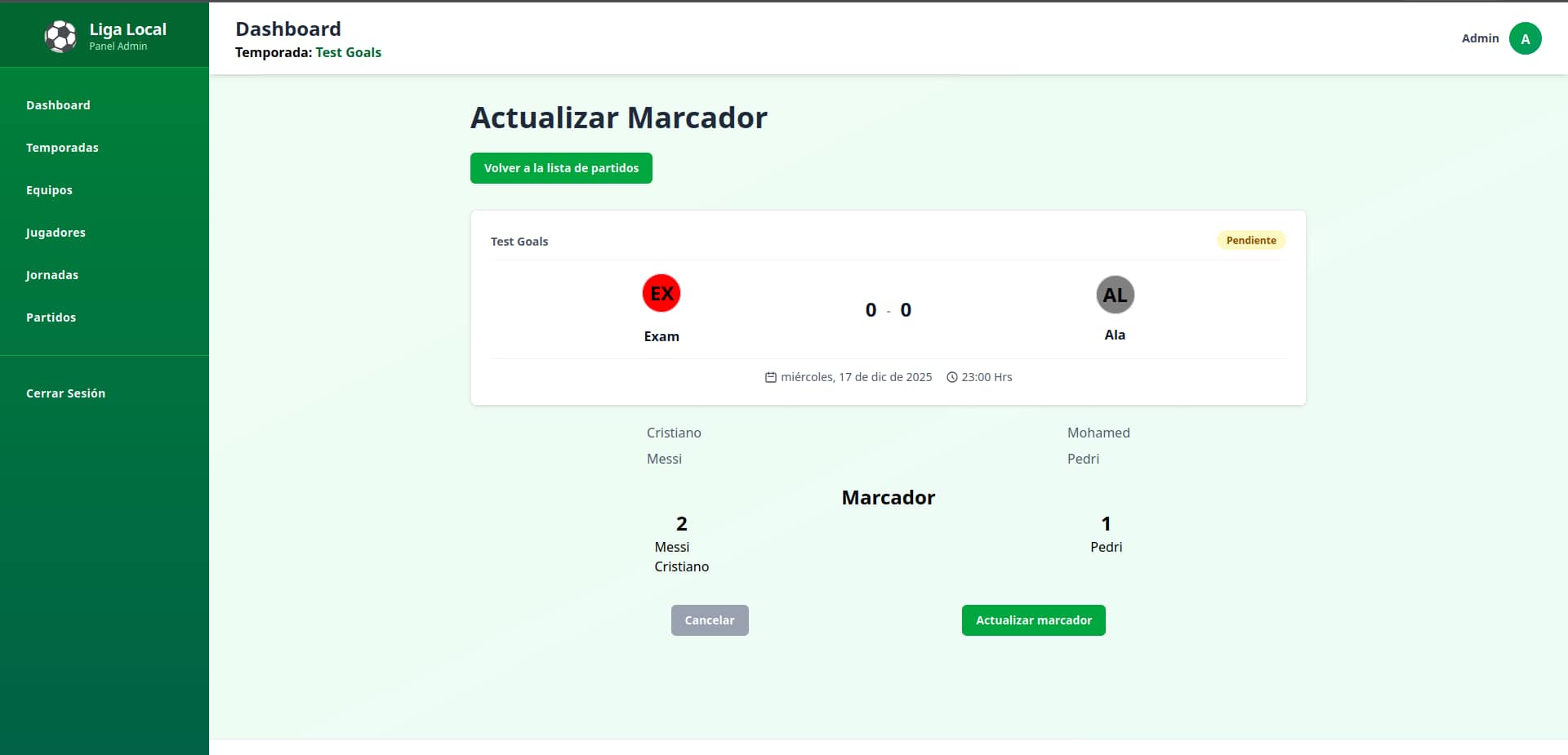Select player Mohamed from Ala roster

tap(1098, 433)
